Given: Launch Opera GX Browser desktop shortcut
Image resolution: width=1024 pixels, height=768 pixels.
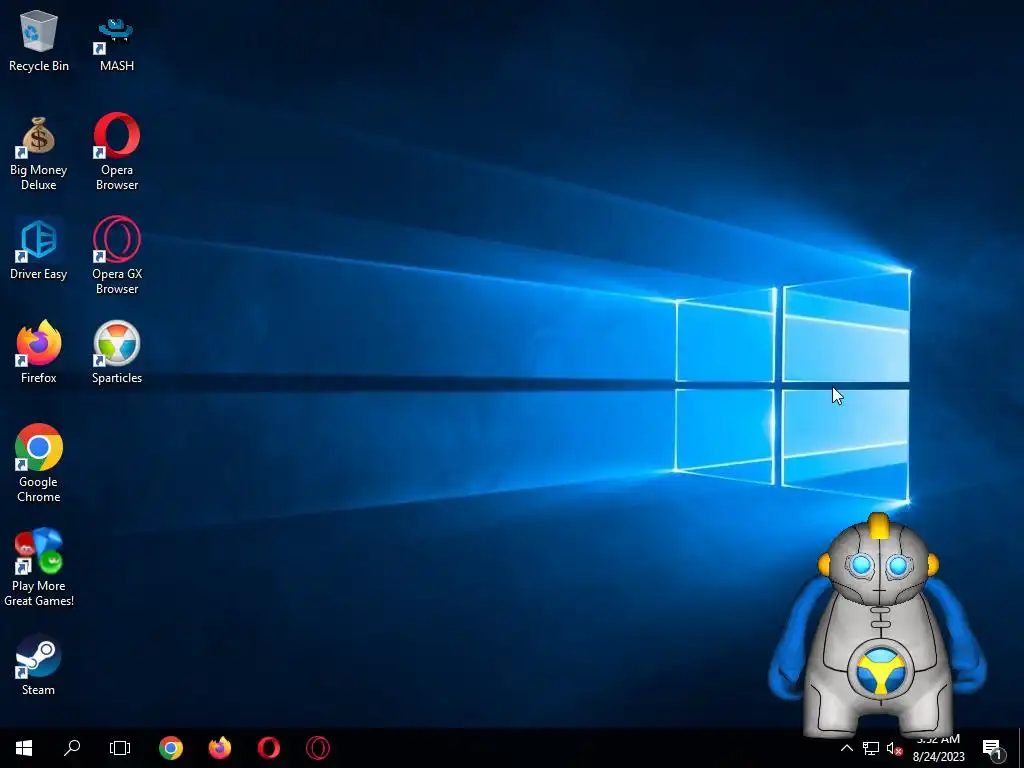Looking at the screenshot, I should (x=117, y=256).
